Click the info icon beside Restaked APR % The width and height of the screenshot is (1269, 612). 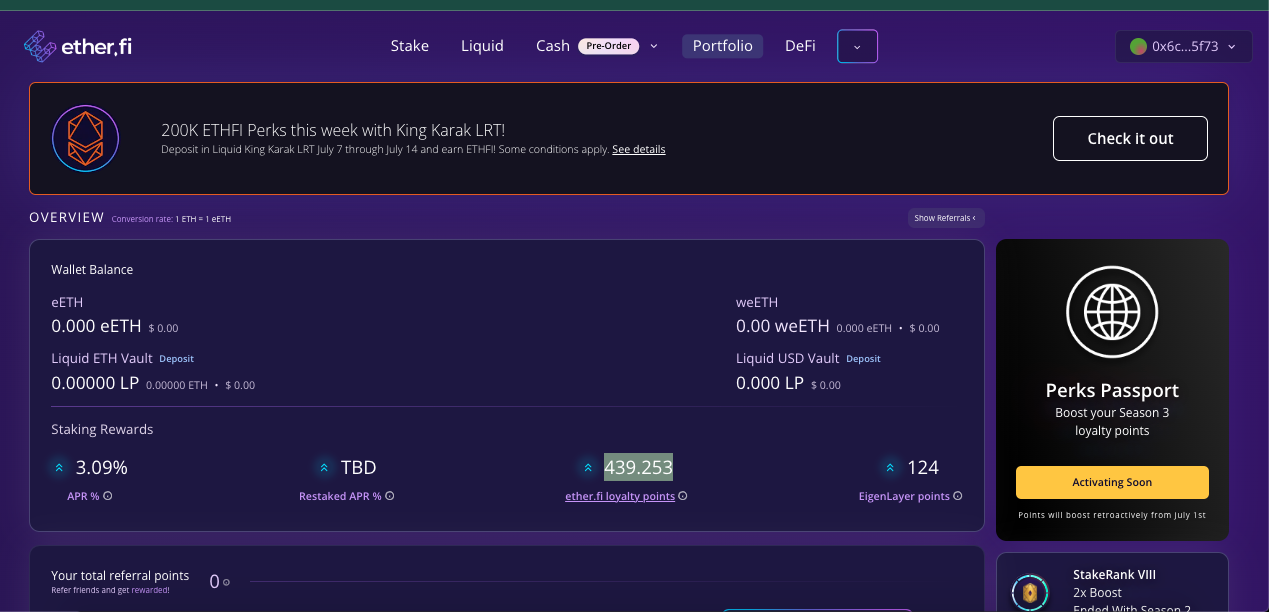390,496
